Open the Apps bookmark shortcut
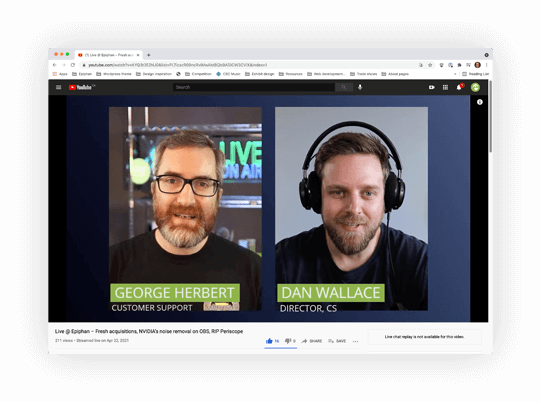Image resolution: width=541 pixels, height=402 pixels. (x=60, y=74)
